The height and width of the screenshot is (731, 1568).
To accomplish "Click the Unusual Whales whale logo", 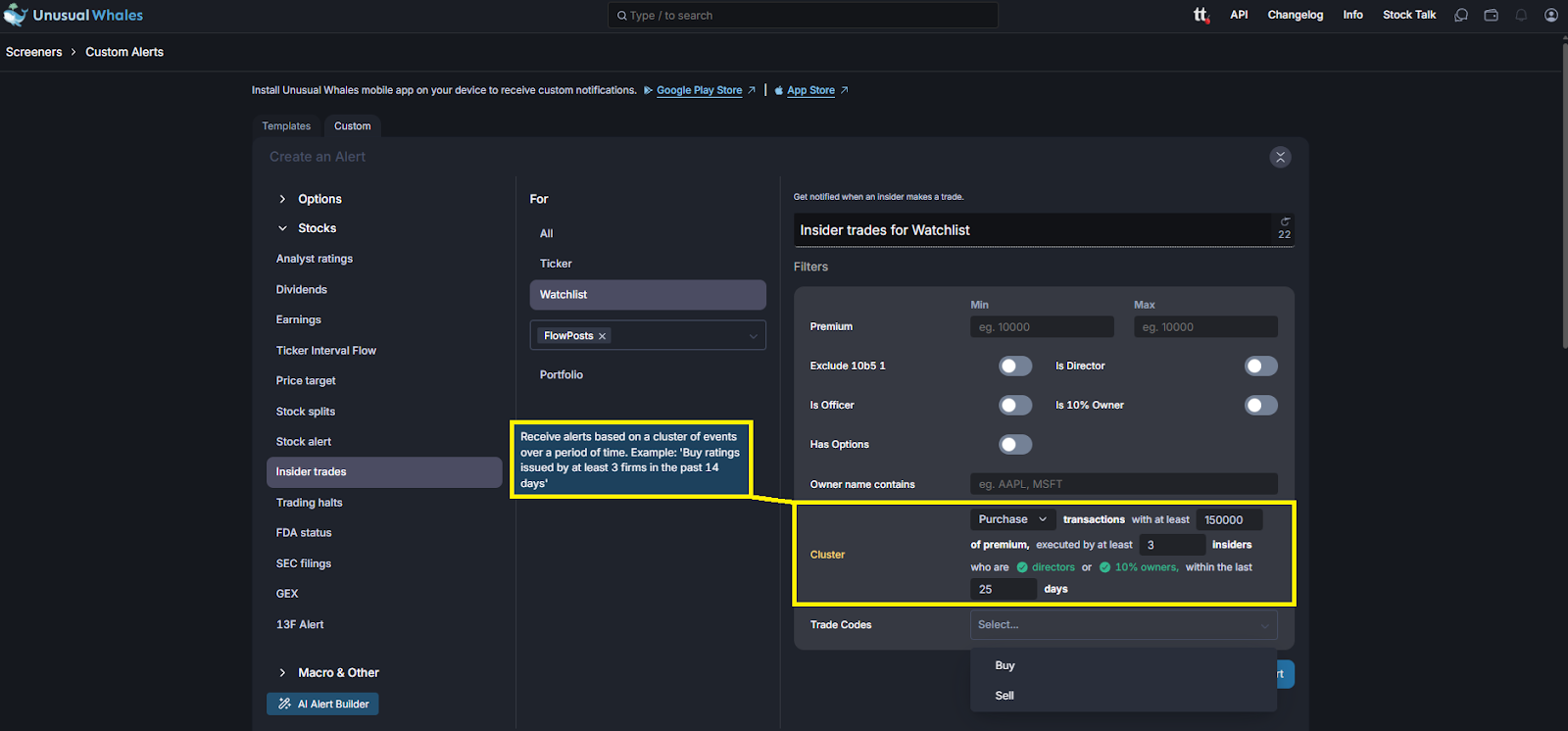I will [15, 15].
